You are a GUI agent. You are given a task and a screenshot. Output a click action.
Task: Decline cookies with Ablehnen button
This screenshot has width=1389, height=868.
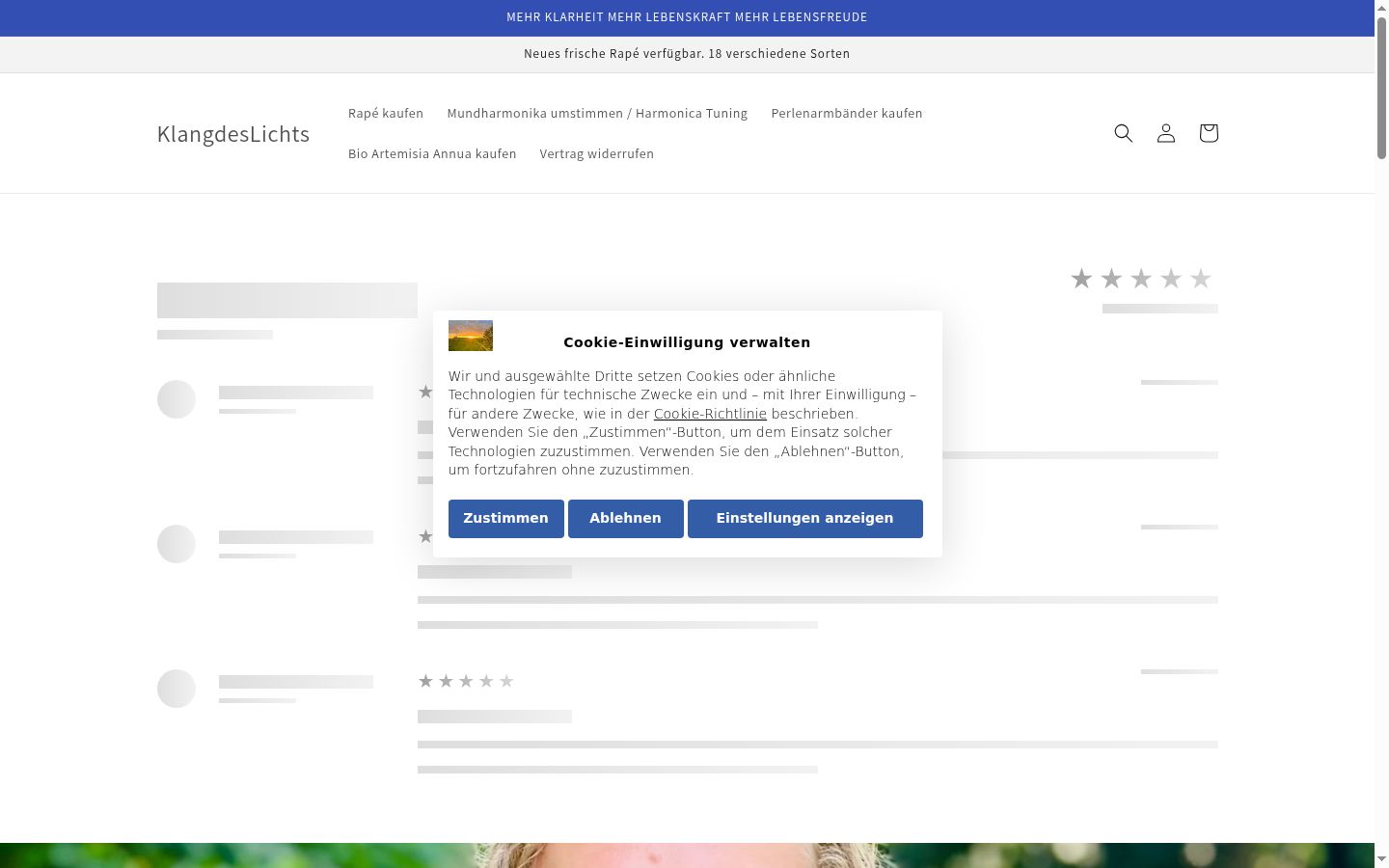point(626,519)
